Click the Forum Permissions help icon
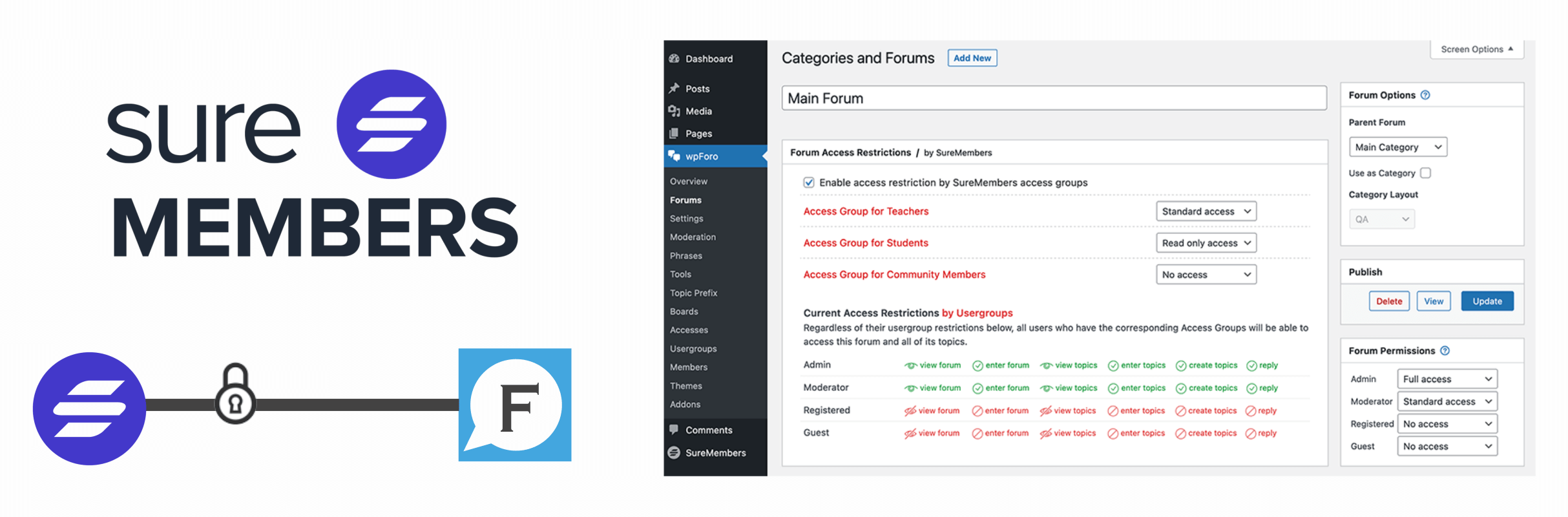The image size is (1568, 517). pos(1445,351)
